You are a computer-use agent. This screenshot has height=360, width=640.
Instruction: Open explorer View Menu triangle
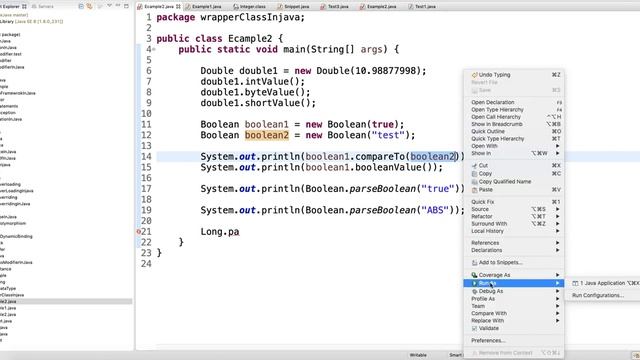click(x=109, y=6)
